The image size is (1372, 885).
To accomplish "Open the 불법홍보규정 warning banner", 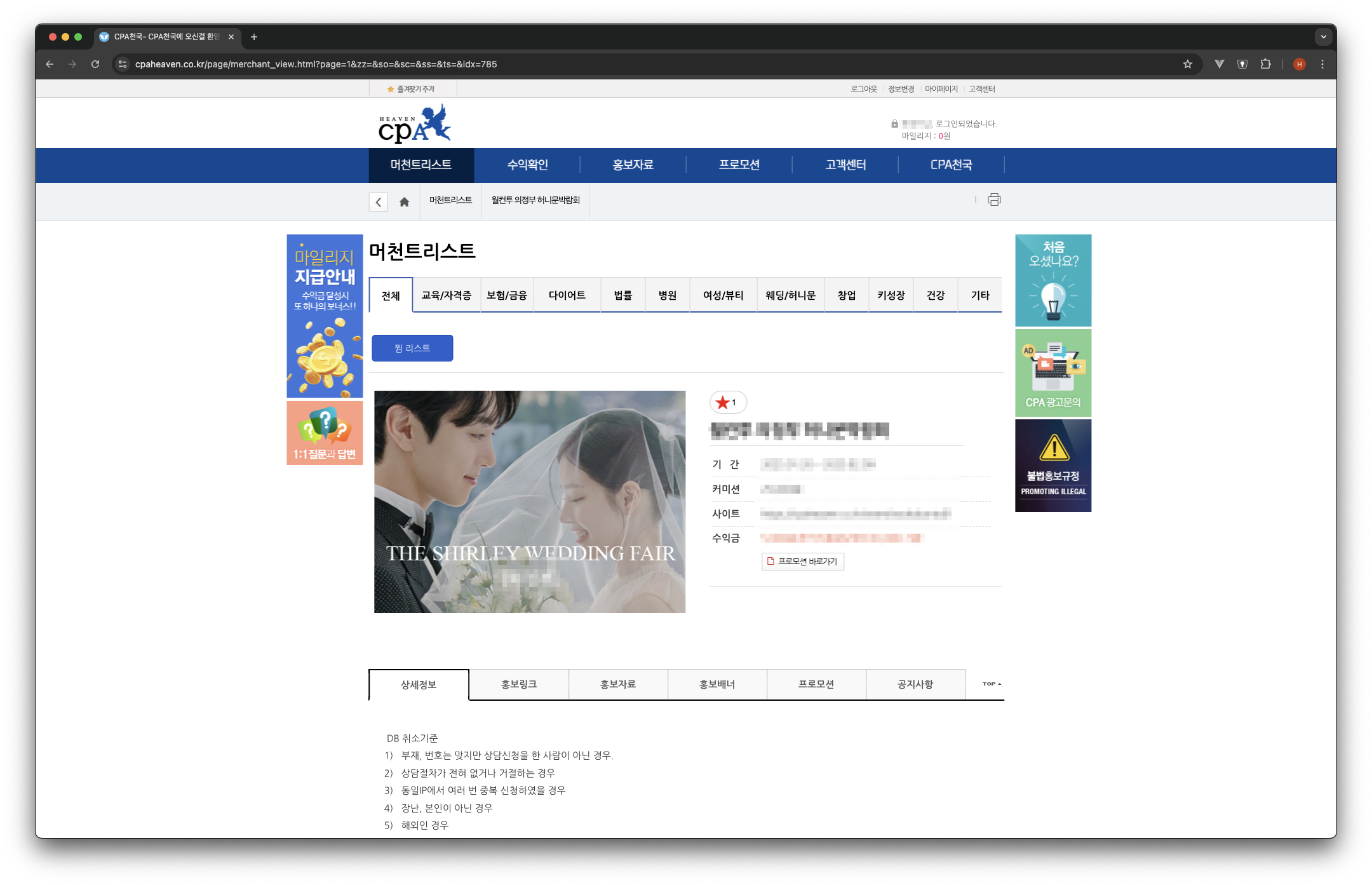I will 1053,466.
